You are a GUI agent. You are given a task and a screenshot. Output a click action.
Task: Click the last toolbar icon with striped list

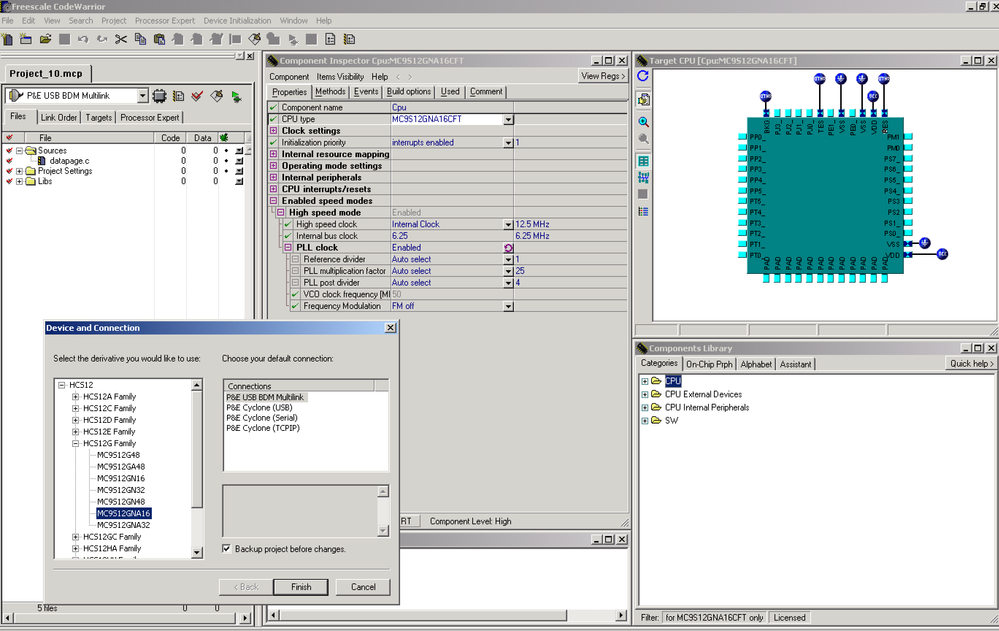click(x=349, y=40)
